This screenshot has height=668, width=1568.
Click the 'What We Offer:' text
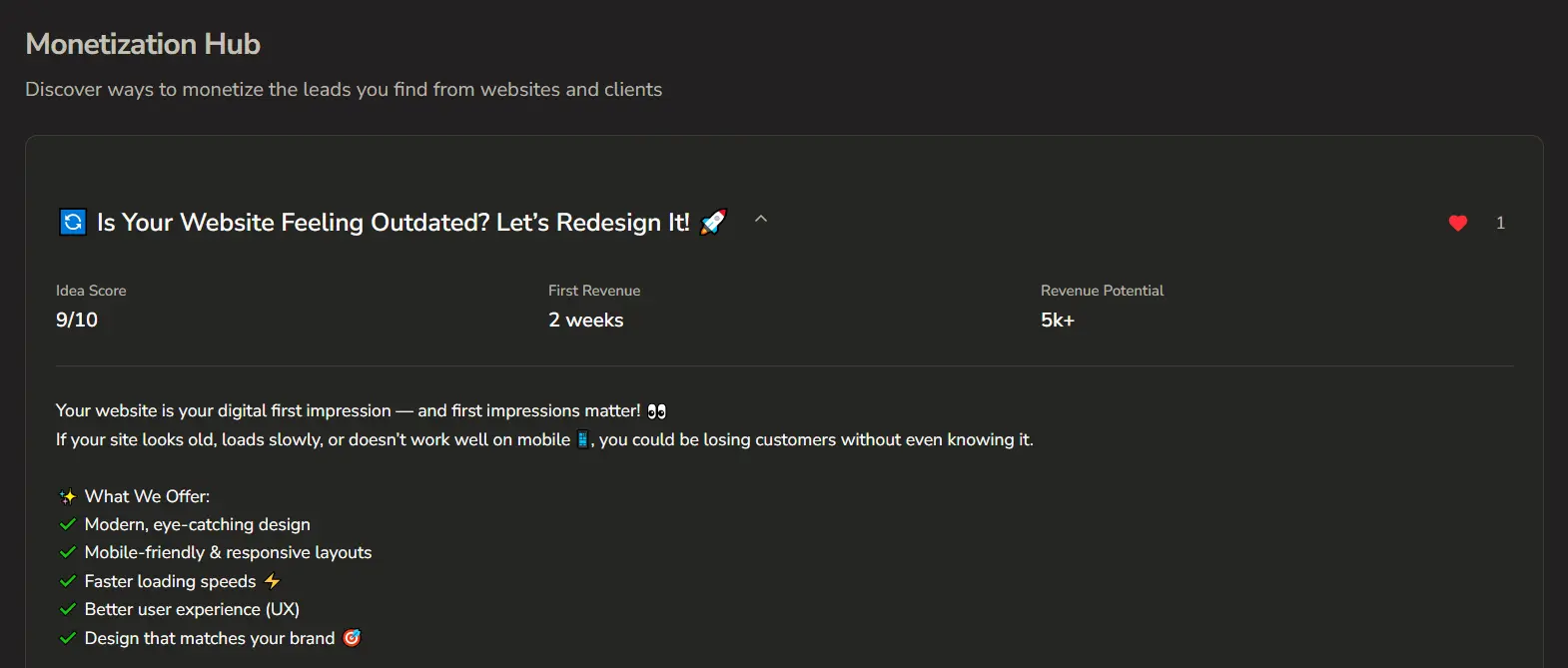147,496
